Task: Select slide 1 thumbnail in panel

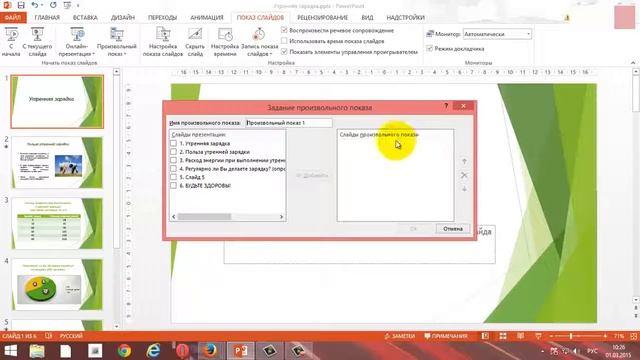Action: [x=57, y=102]
